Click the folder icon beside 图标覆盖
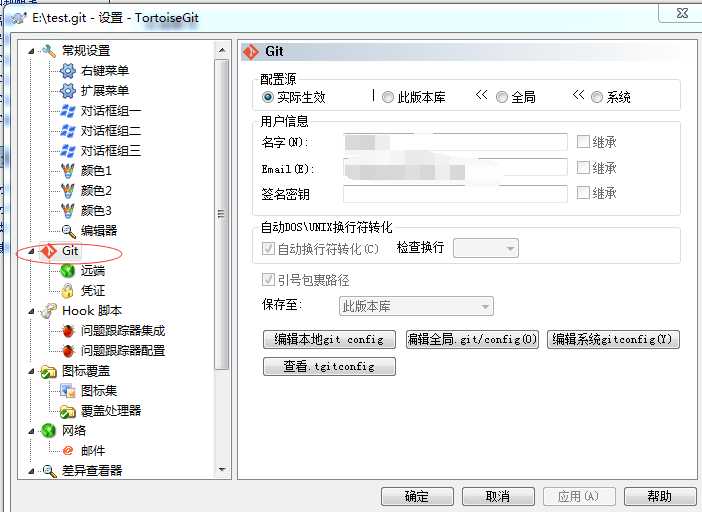The height and width of the screenshot is (512, 702). click(x=48, y=371)
